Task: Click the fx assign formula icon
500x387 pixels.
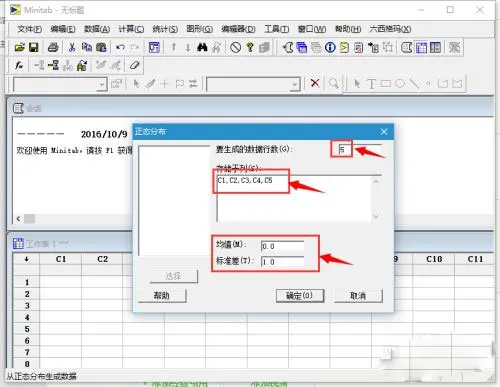Action: click(19, 66)
